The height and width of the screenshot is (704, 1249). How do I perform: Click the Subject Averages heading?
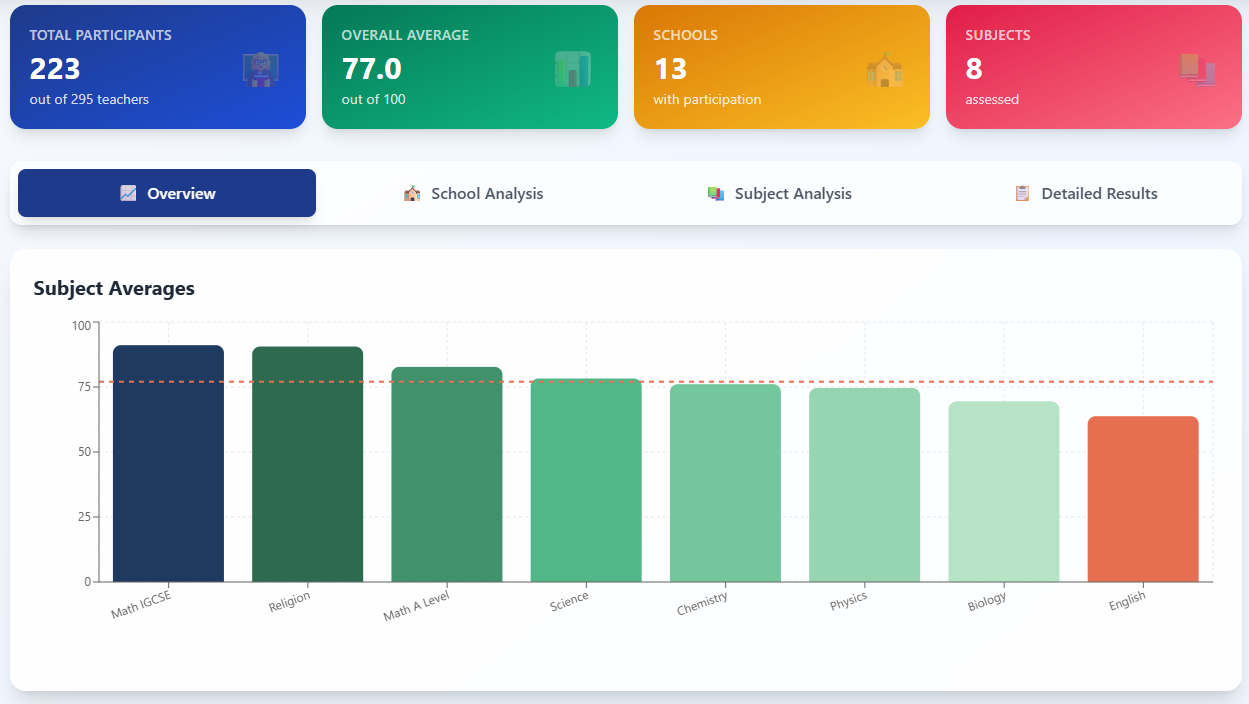pyautogui.click(x=116, y=288)
